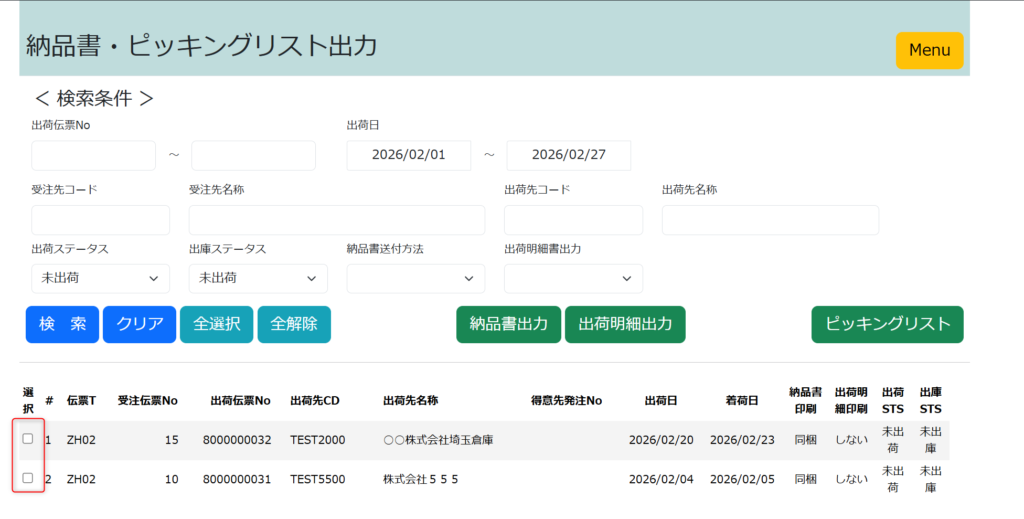Viewport: 1024px width, 519px height.
Task: Click the 納品書出力 output button
Action: tap(509, 324)
